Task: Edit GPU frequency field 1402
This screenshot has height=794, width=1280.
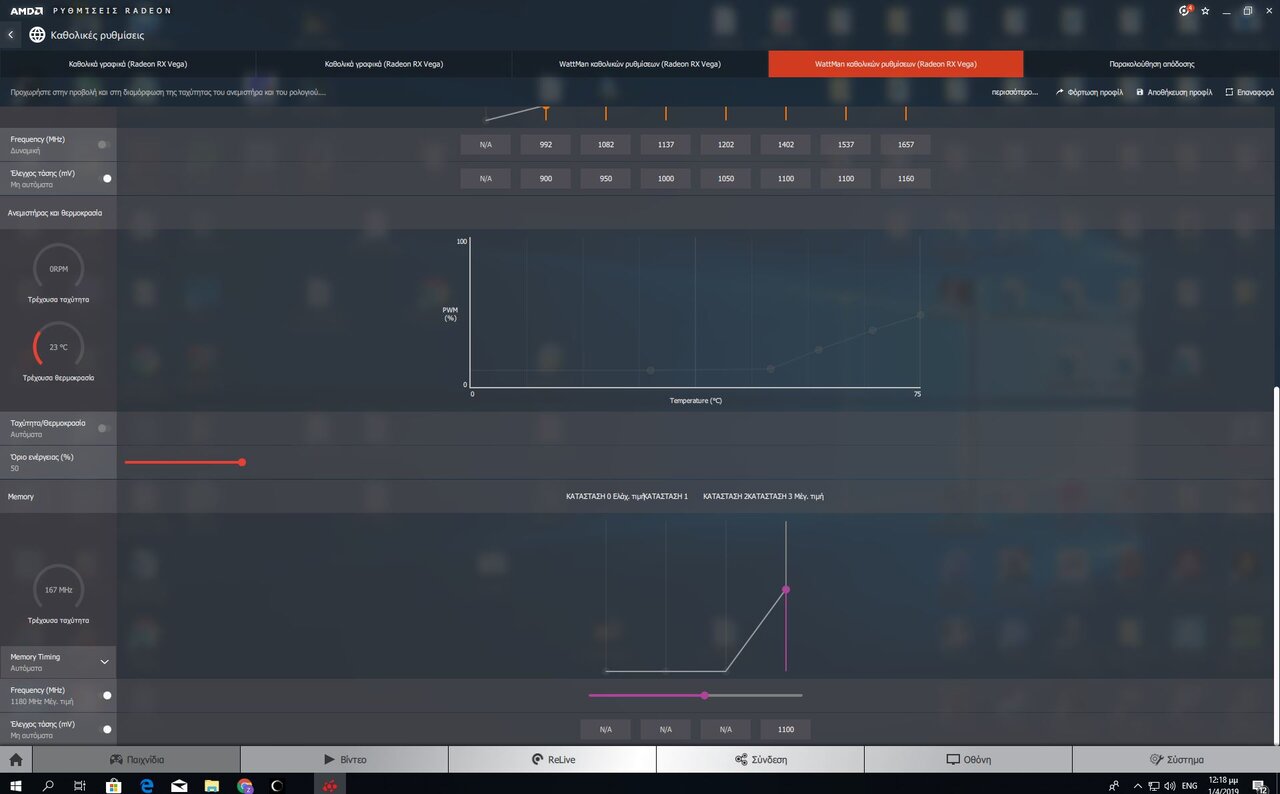Action: [785, 145]
